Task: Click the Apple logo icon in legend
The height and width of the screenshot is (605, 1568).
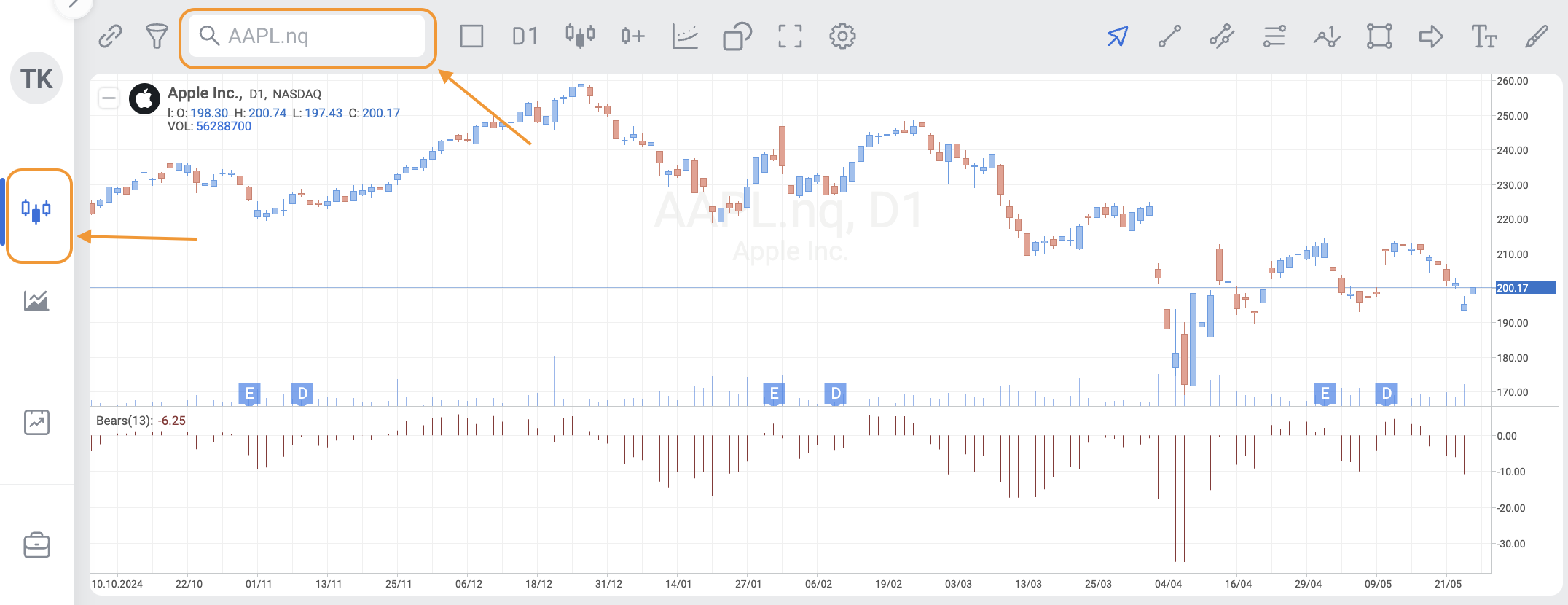Action: pos(144,98)
